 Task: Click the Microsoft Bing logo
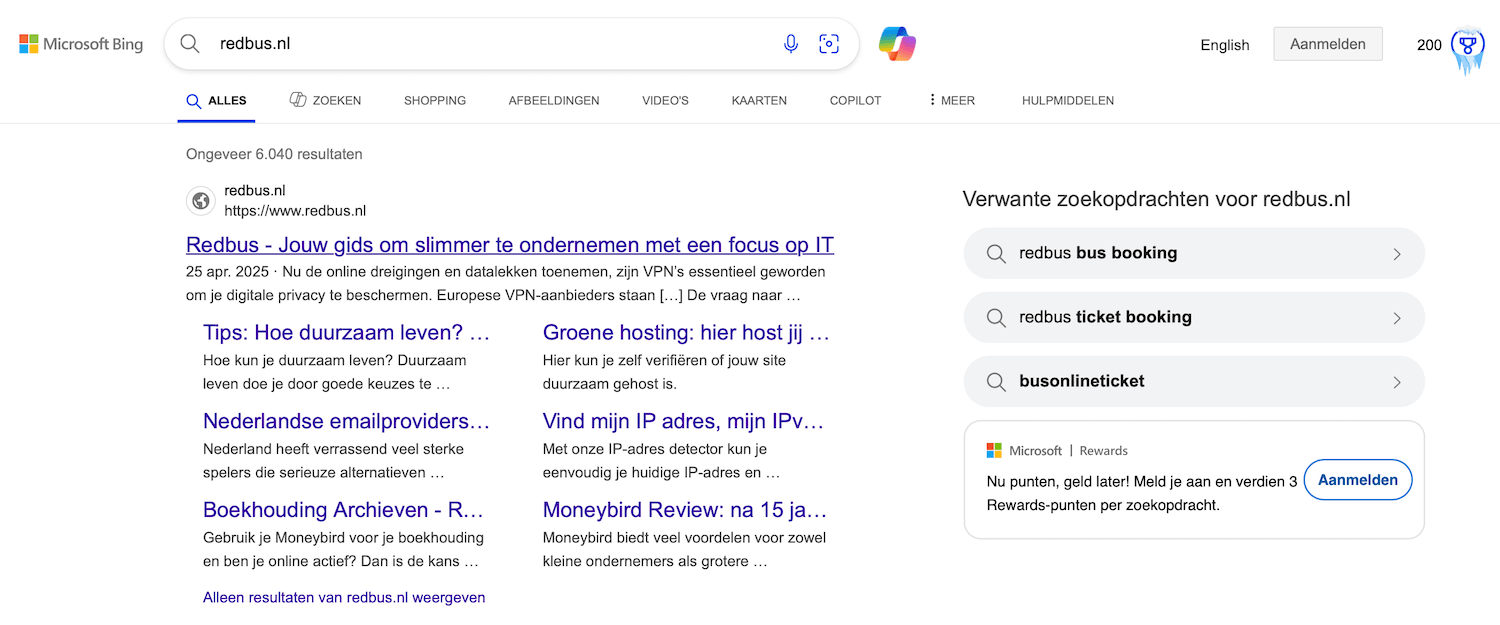80,43
